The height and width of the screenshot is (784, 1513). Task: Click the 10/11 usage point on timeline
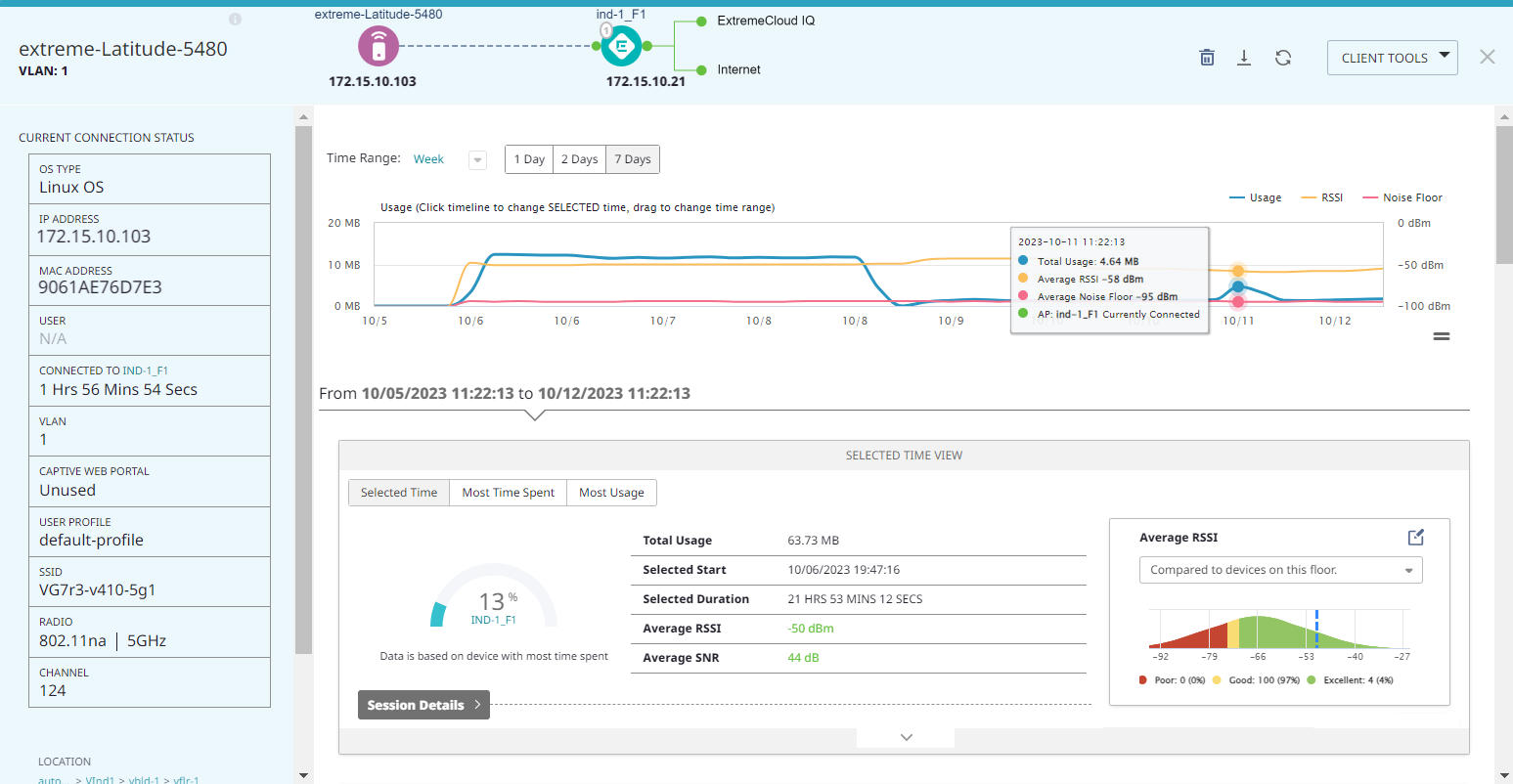point(1238,286)
